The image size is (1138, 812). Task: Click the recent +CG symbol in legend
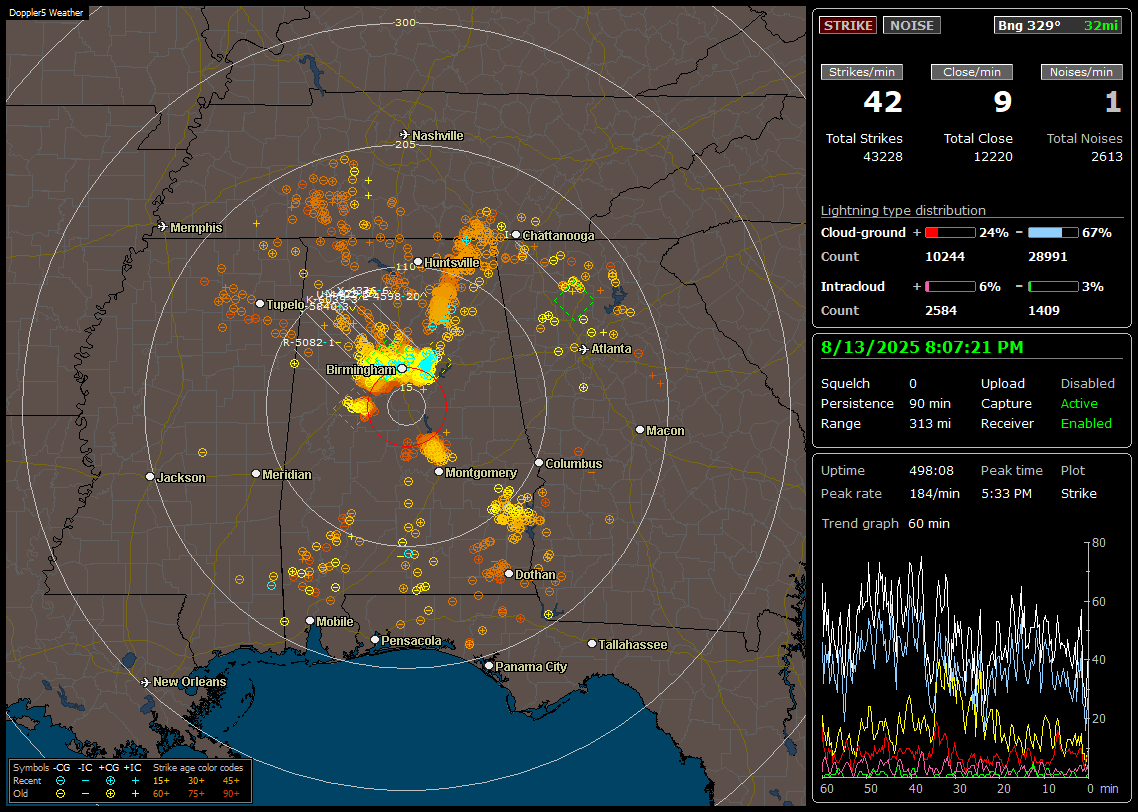[x=110, y=781]
